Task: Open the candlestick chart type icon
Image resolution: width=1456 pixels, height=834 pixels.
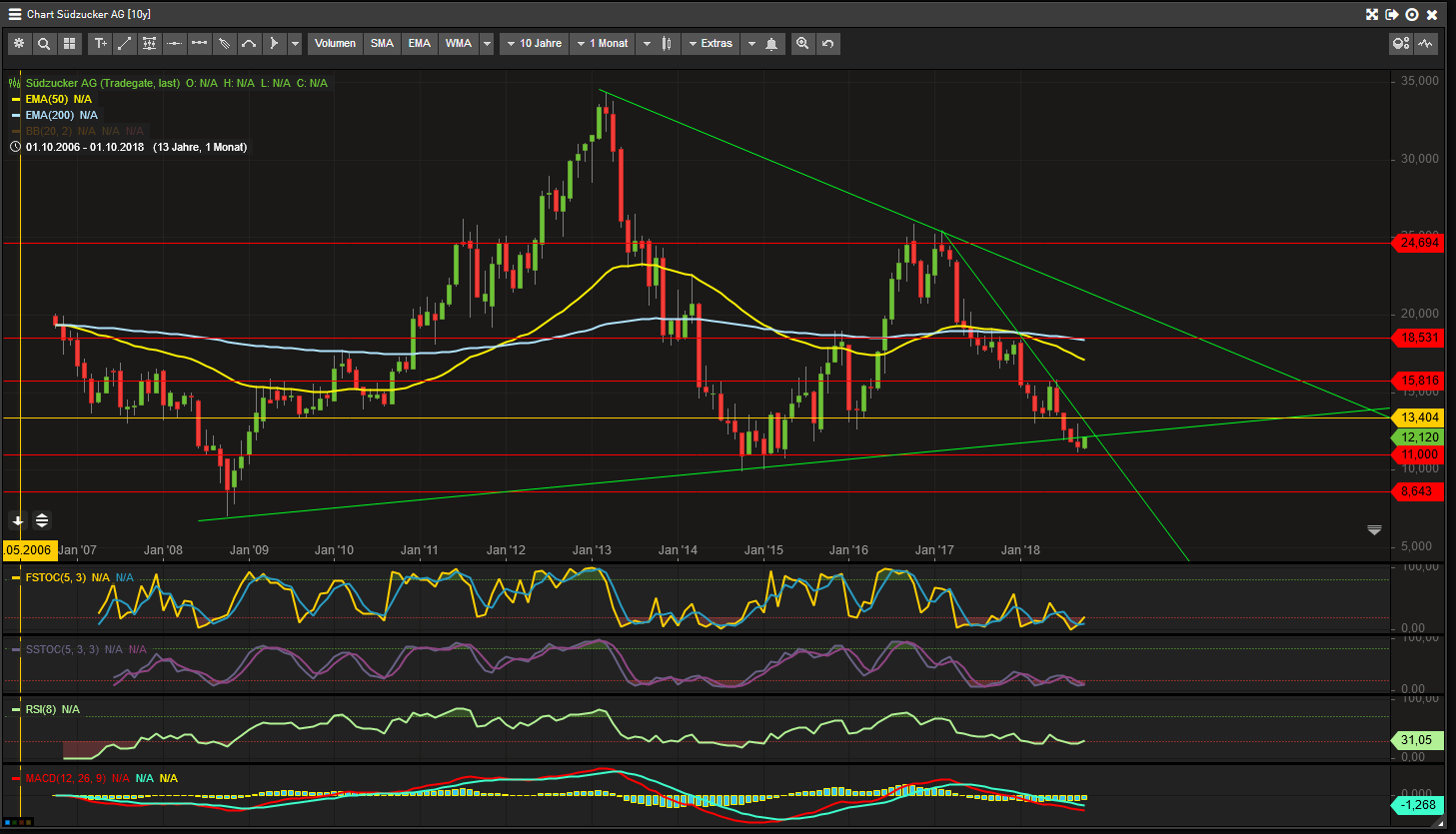Action: click(x=667, y=44)
